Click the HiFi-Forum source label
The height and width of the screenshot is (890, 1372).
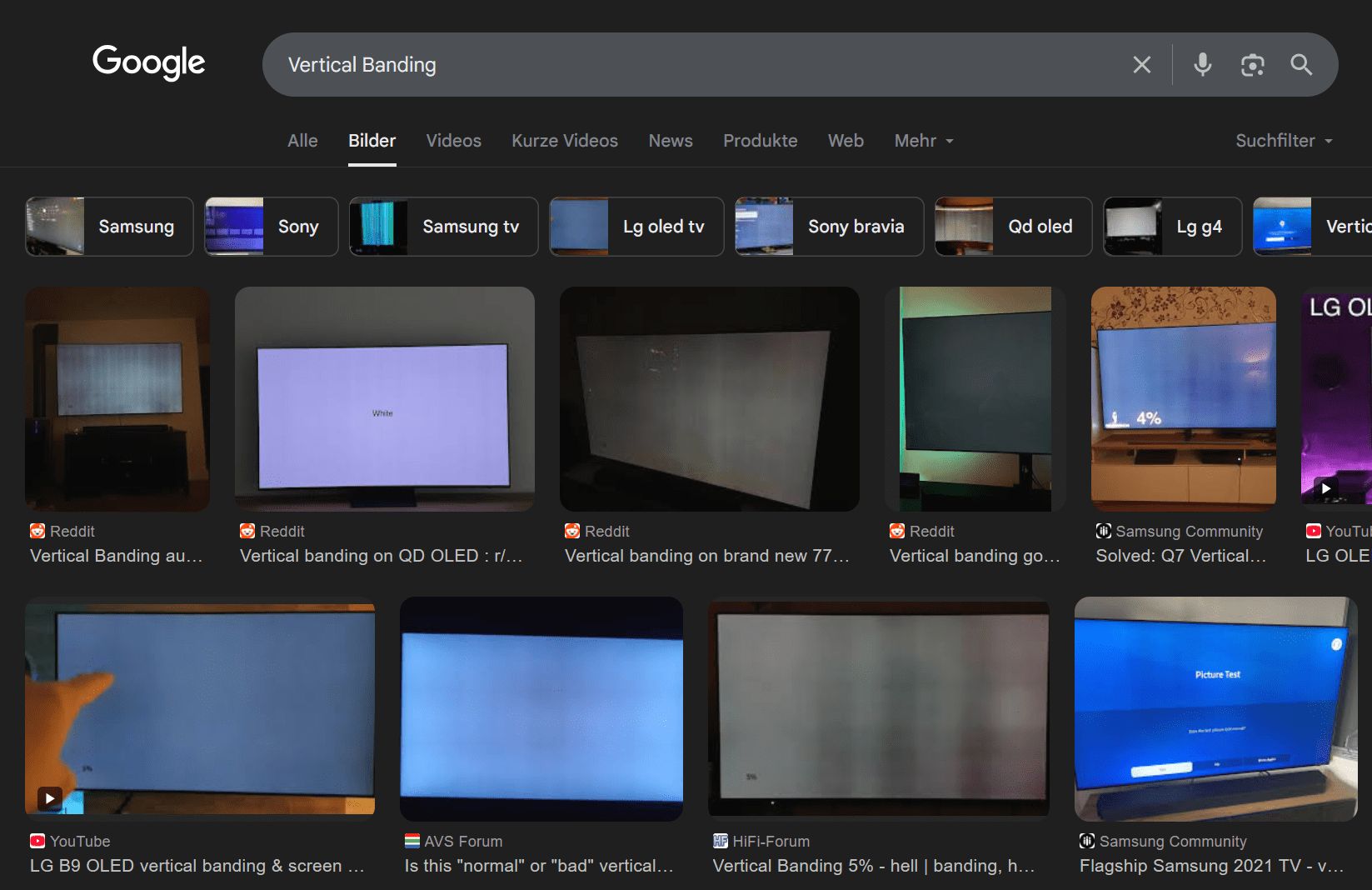pyautogui.click(x=771, y=842)
